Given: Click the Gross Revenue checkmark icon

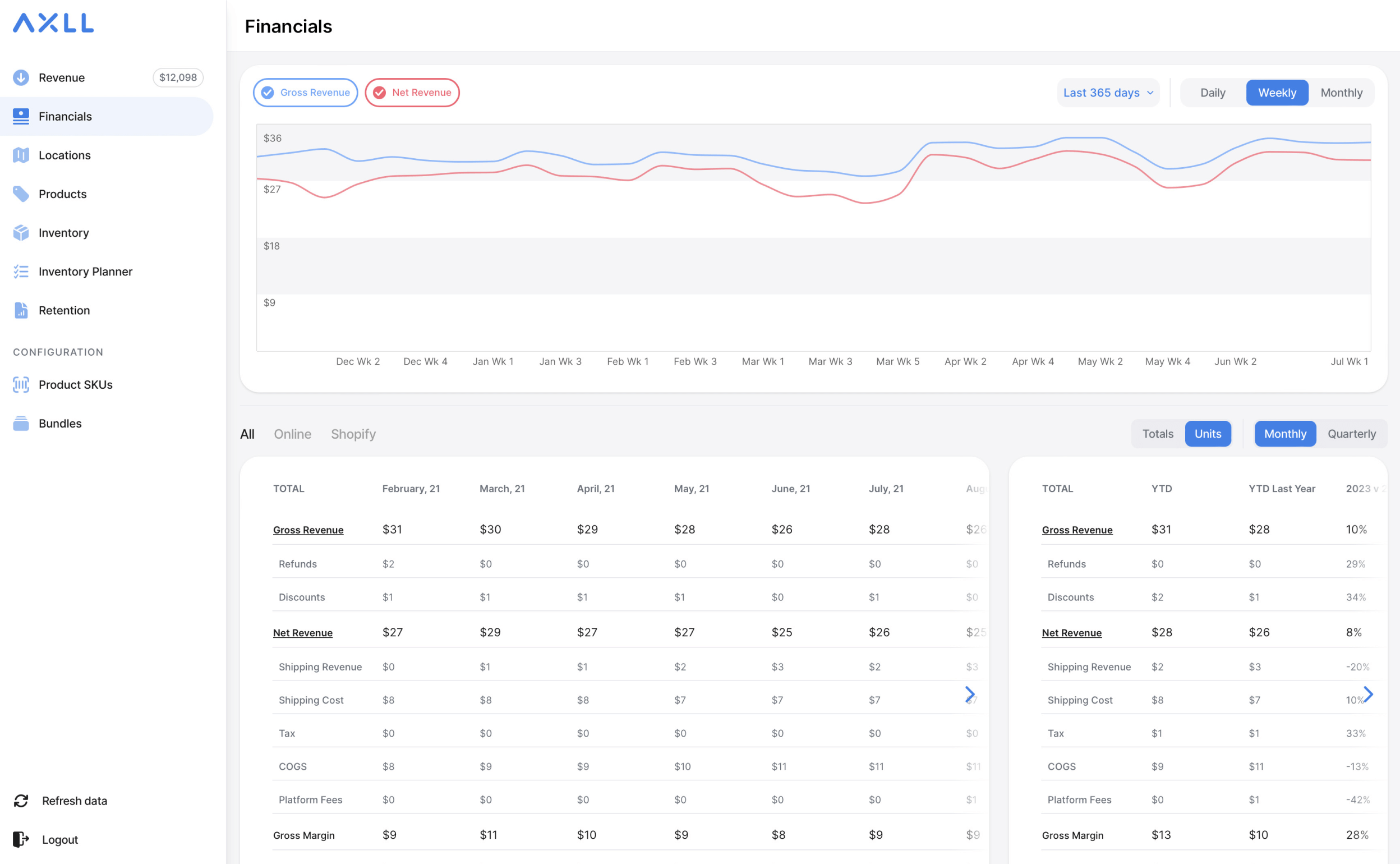Looking at the screenshot, I should pos(268,93).
